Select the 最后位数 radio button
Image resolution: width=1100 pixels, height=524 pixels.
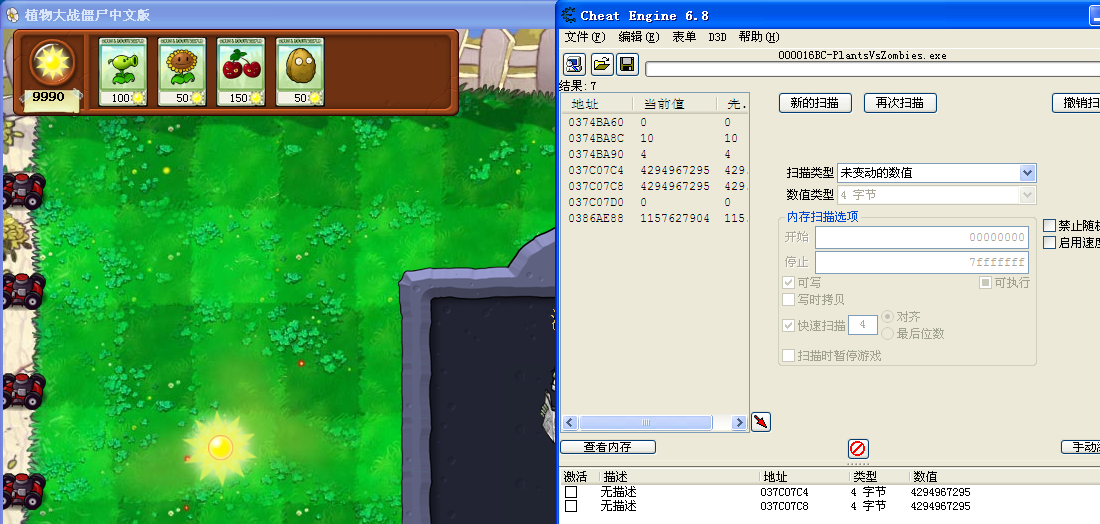pyautogui.click(x=887, y=333)
